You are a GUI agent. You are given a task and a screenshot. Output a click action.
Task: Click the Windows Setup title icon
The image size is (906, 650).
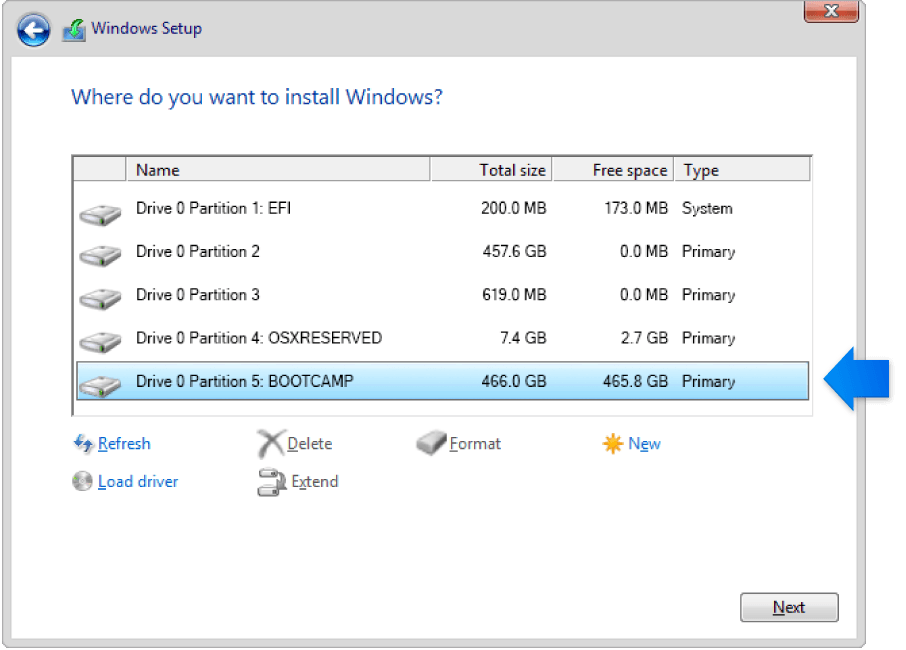74,29
